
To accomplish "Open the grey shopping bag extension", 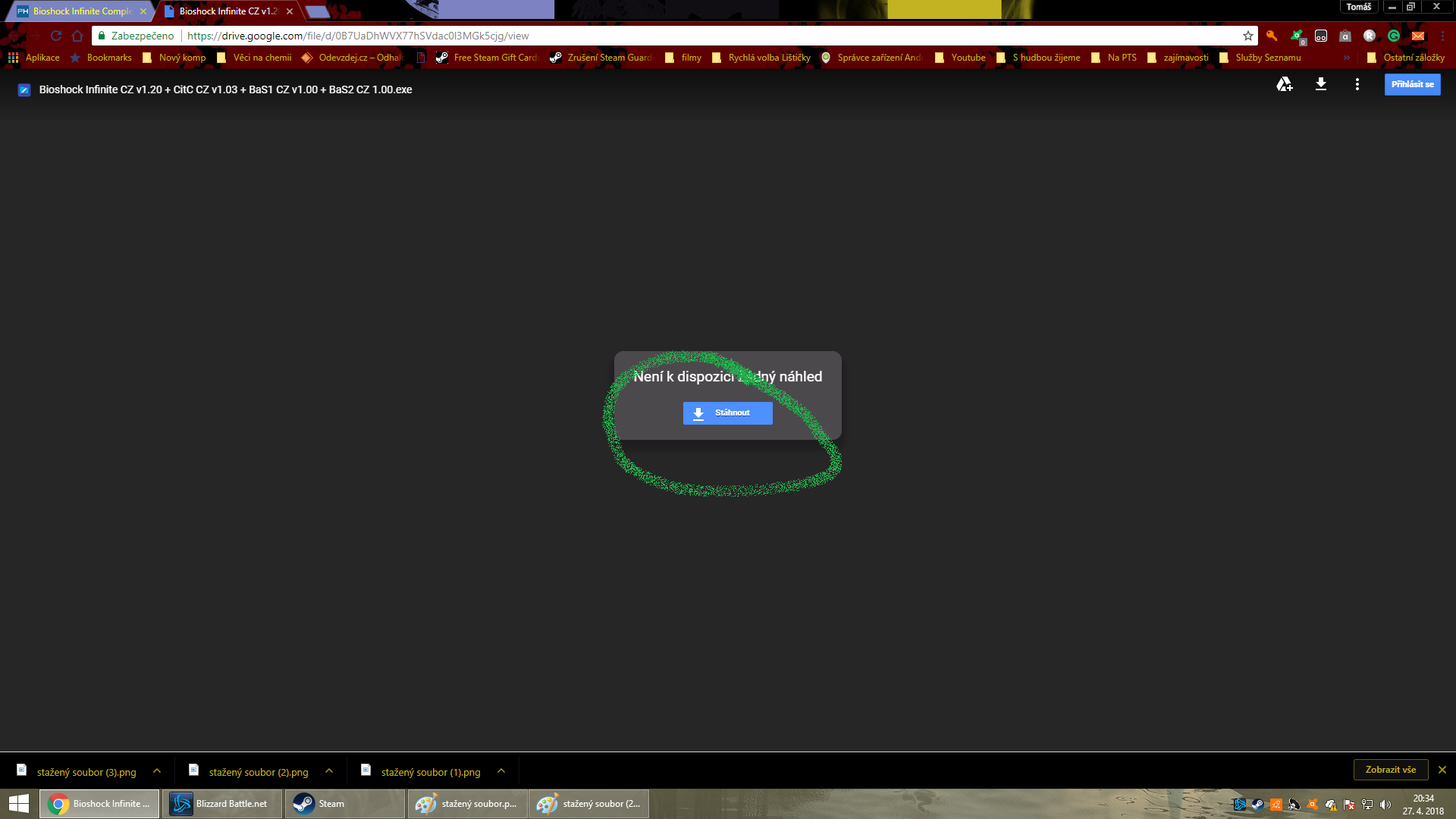I will coord(1345,36).
